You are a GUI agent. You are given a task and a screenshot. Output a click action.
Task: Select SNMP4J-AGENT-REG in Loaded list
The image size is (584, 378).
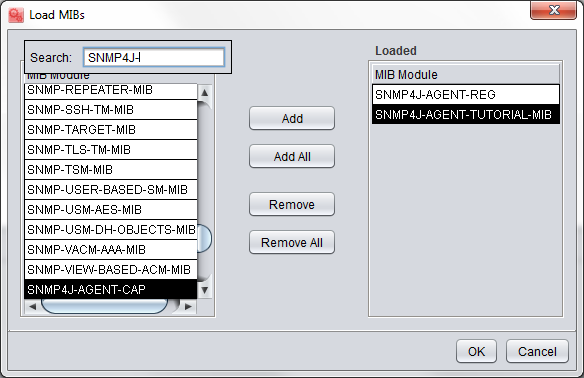(466, 95)
